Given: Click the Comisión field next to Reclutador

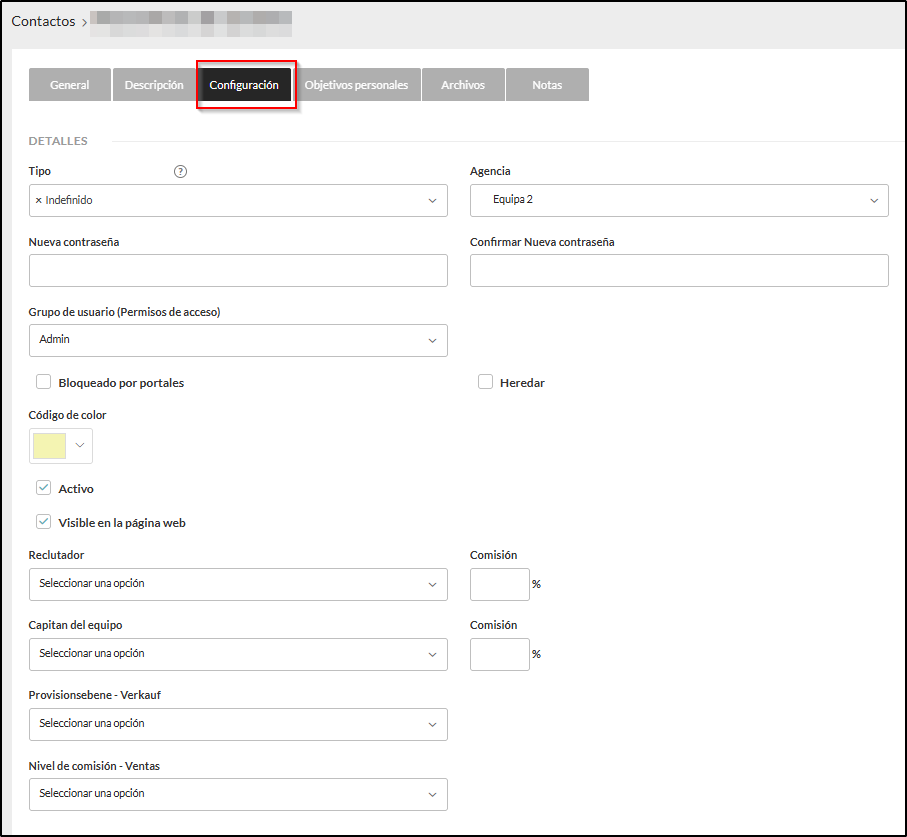Looking at the screenshot, I should point(499,584).
